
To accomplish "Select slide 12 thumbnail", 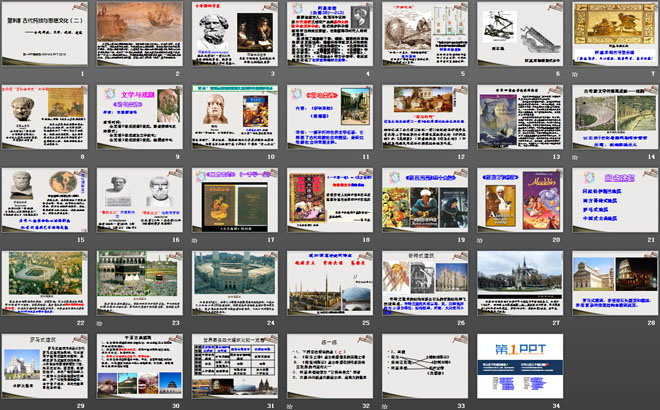I will click(x=425, y=117).
